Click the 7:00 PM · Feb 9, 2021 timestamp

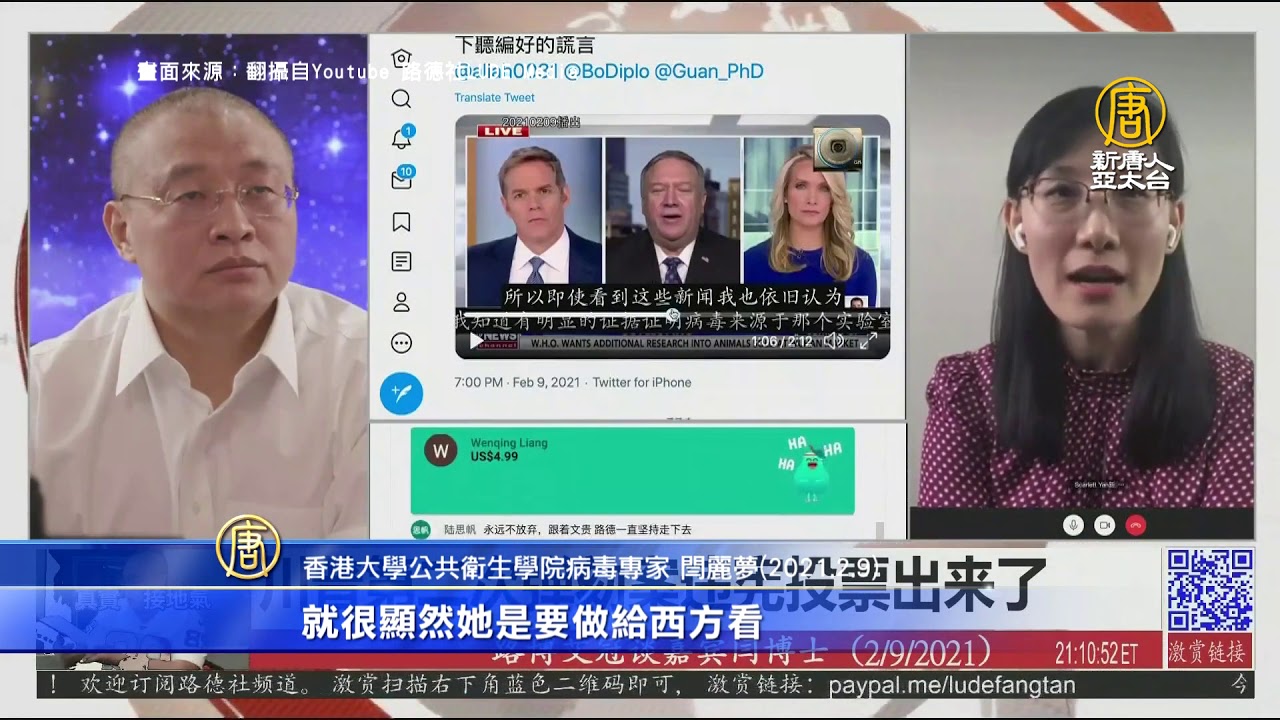coord(518,382)
